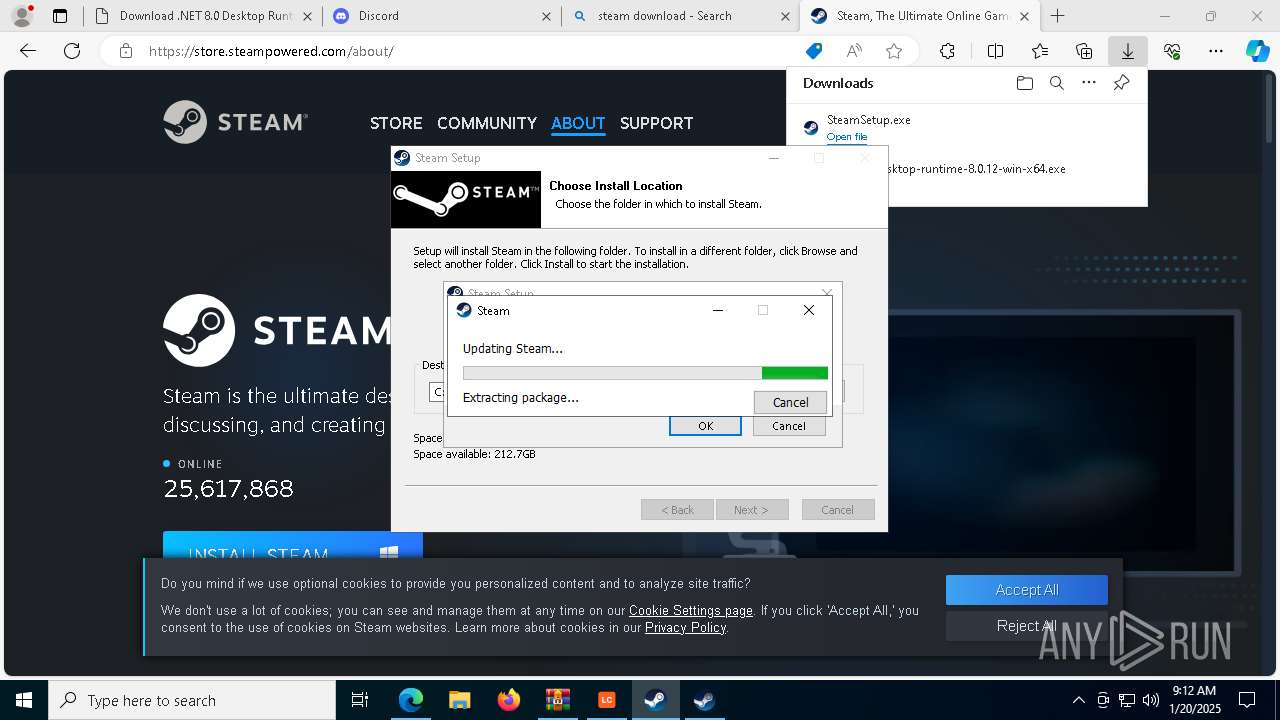Screen dimensions: 1280x720
Task: Open the SUPPORT menu item
Action: [656, 123]
